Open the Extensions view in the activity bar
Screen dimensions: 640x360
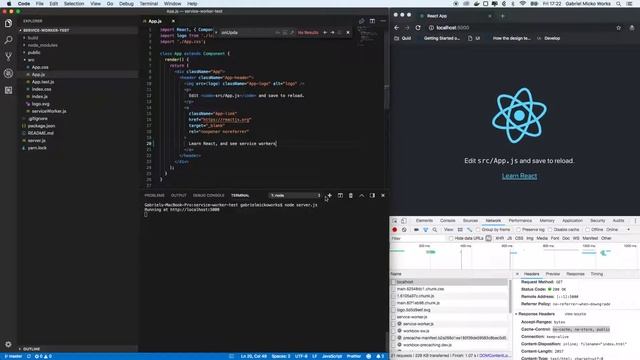(8, 90)
